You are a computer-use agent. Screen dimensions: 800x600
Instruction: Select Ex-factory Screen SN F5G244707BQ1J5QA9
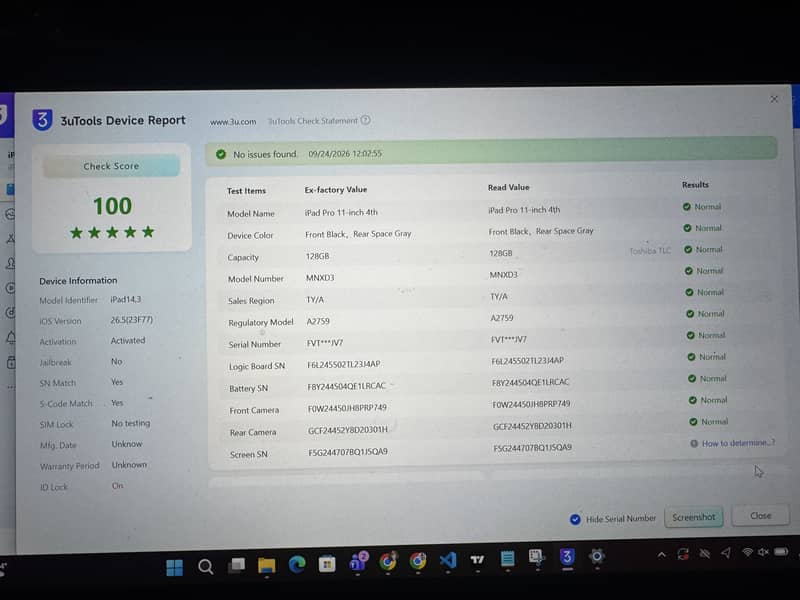click(x=348, y=452)
